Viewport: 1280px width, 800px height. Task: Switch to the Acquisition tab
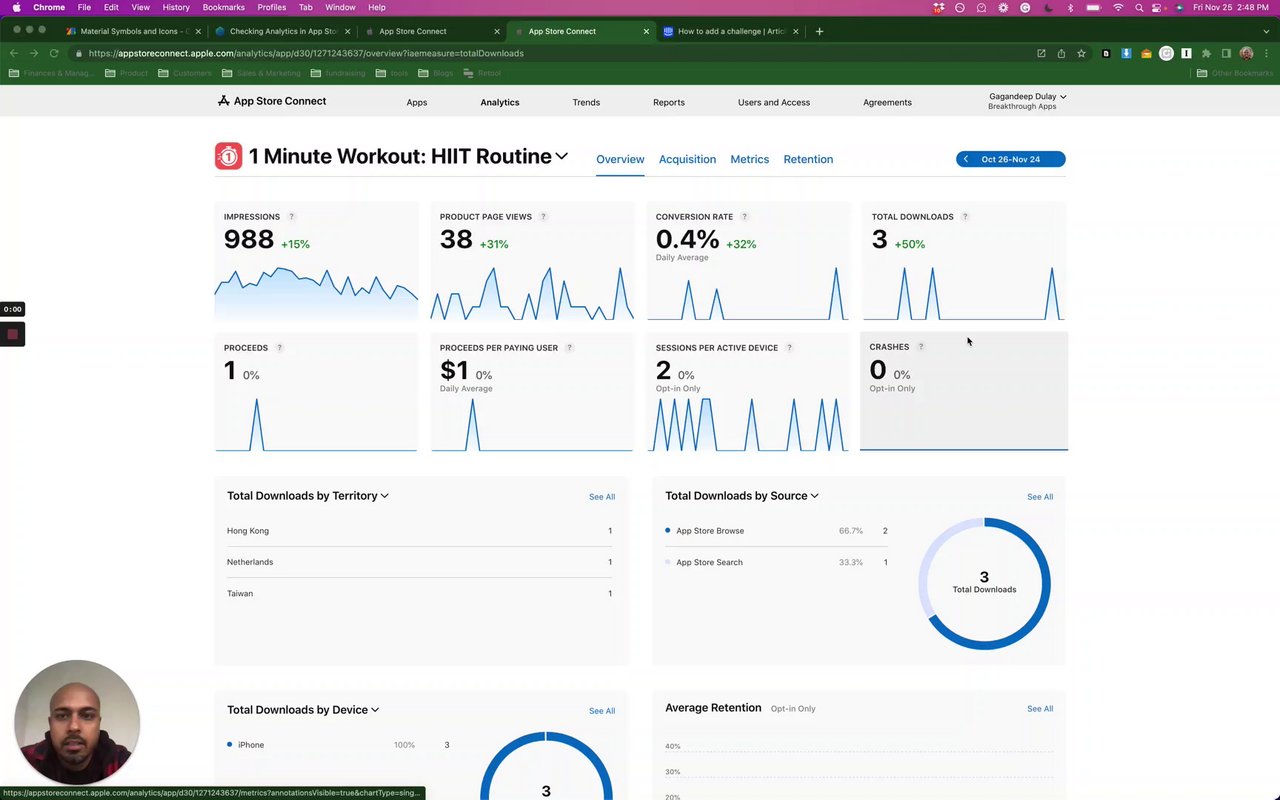point(687,159)
